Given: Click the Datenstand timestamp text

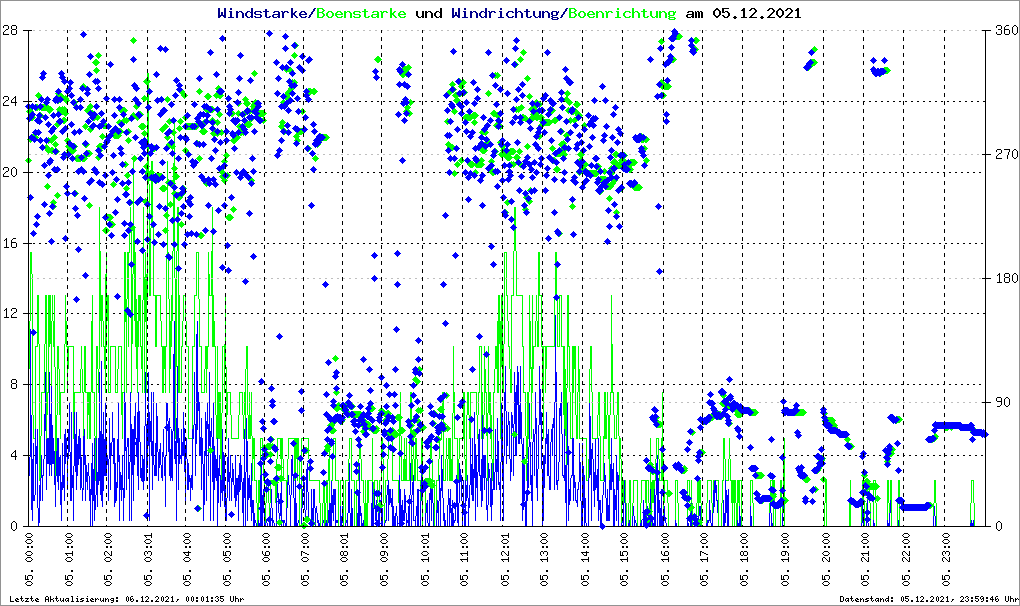Looking at the screenshot, I should tap(927, 599).
